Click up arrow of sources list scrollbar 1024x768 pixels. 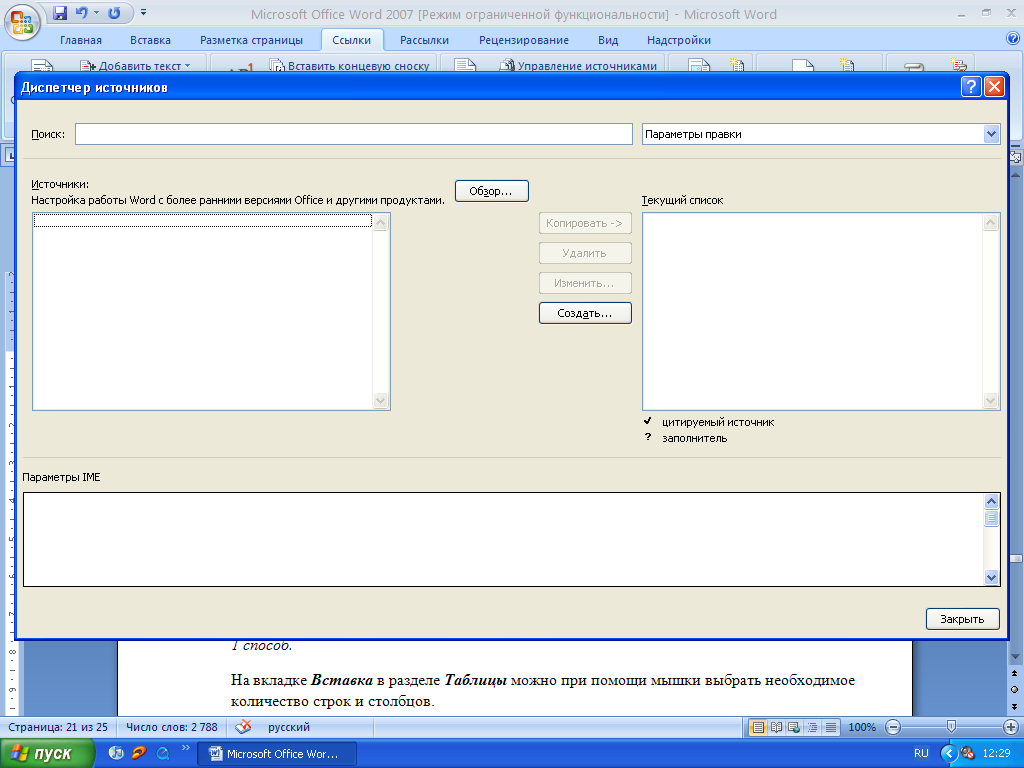click(x=381, y=222)
